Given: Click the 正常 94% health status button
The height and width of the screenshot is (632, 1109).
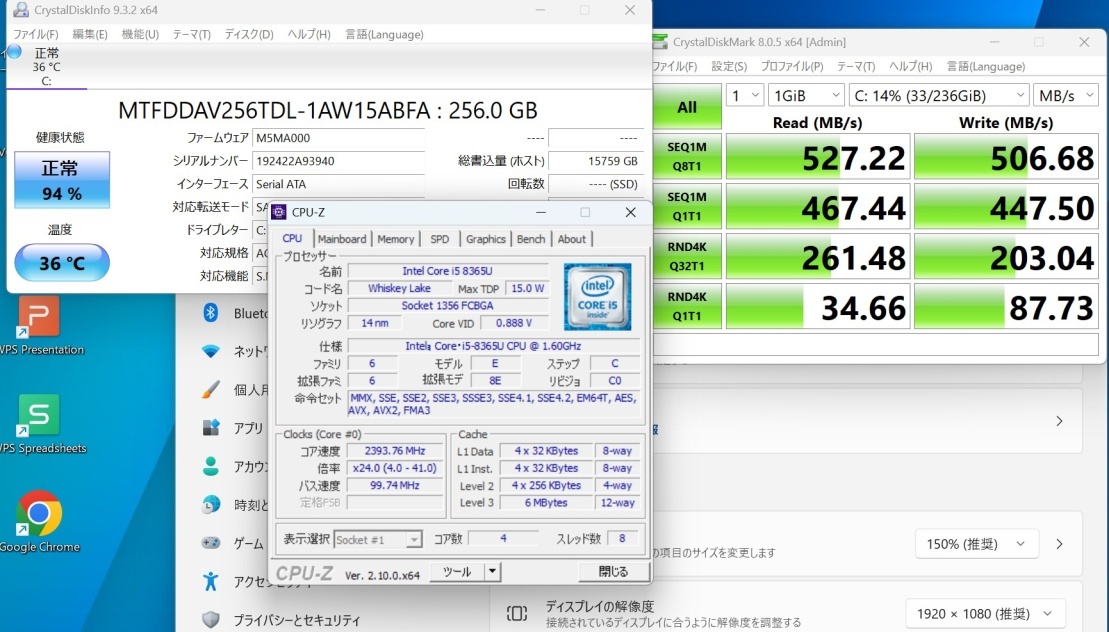Looking at the screenshot, I should click(62, 180).
